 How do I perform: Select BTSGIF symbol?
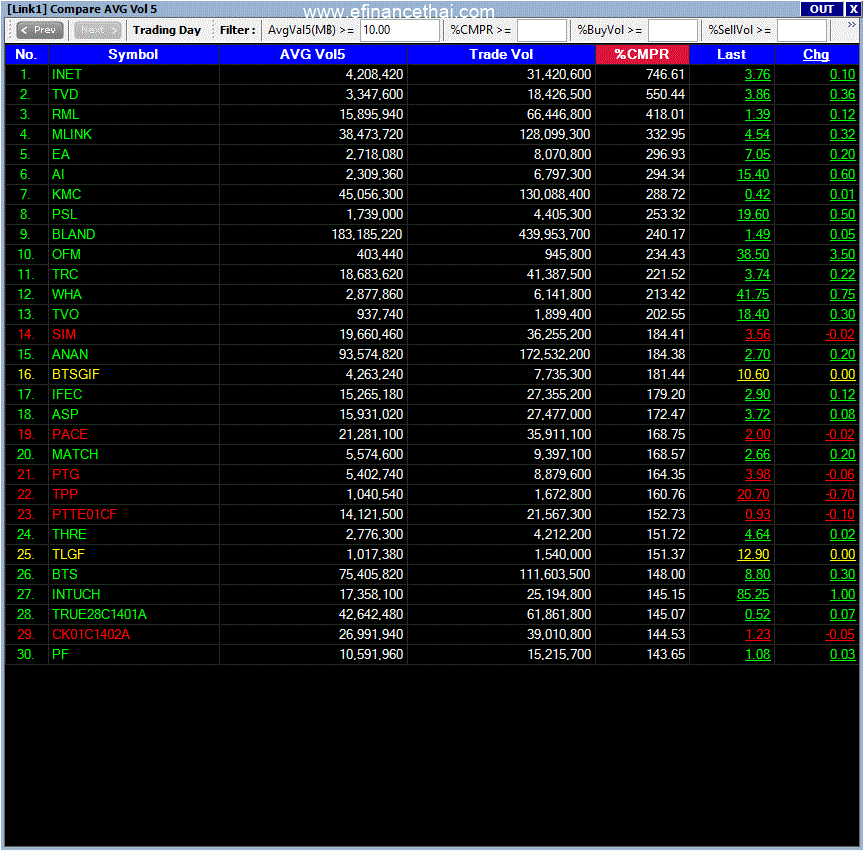(76, 374)
